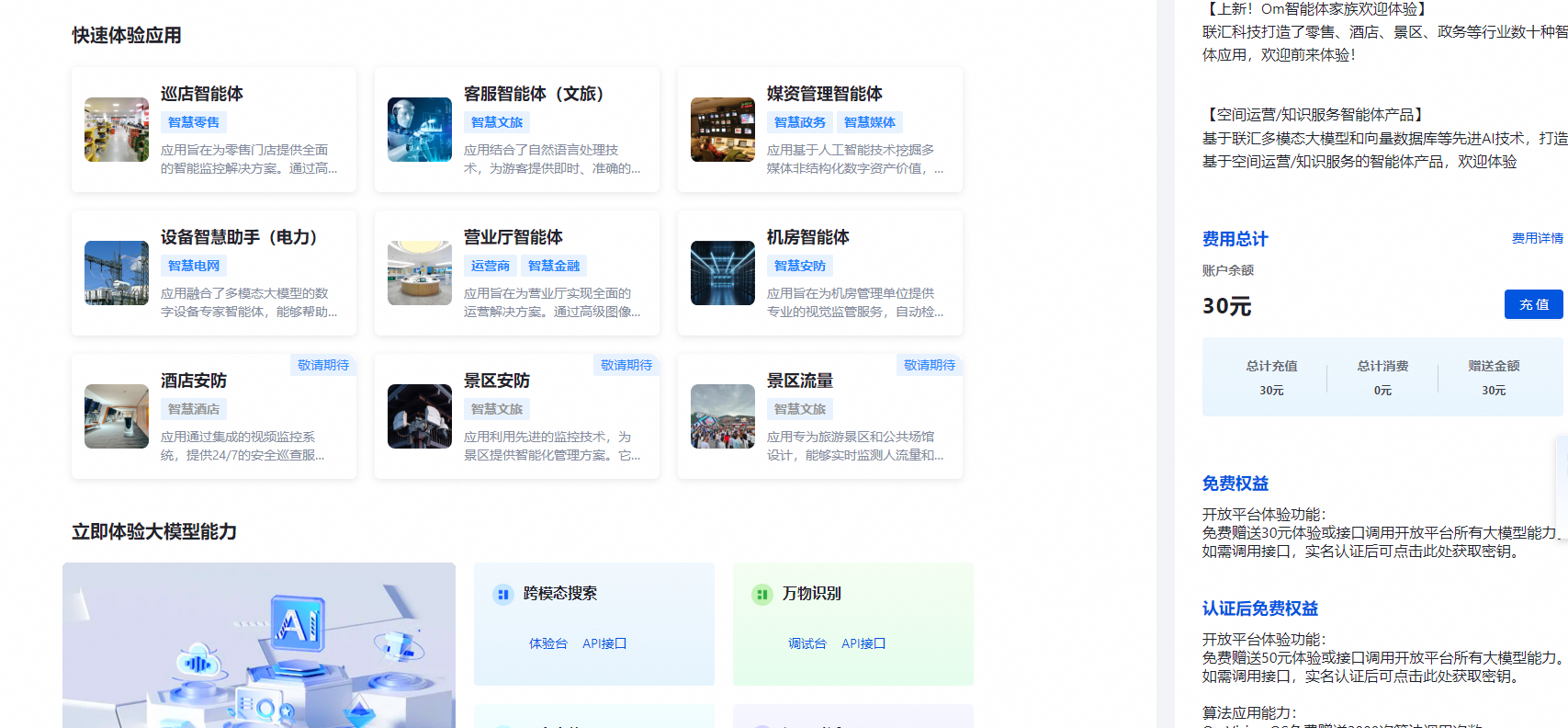This screenshot has height=728, width=1568.
Task: Click the 总计充值 30元 stat
Action: click(1271, 378)
